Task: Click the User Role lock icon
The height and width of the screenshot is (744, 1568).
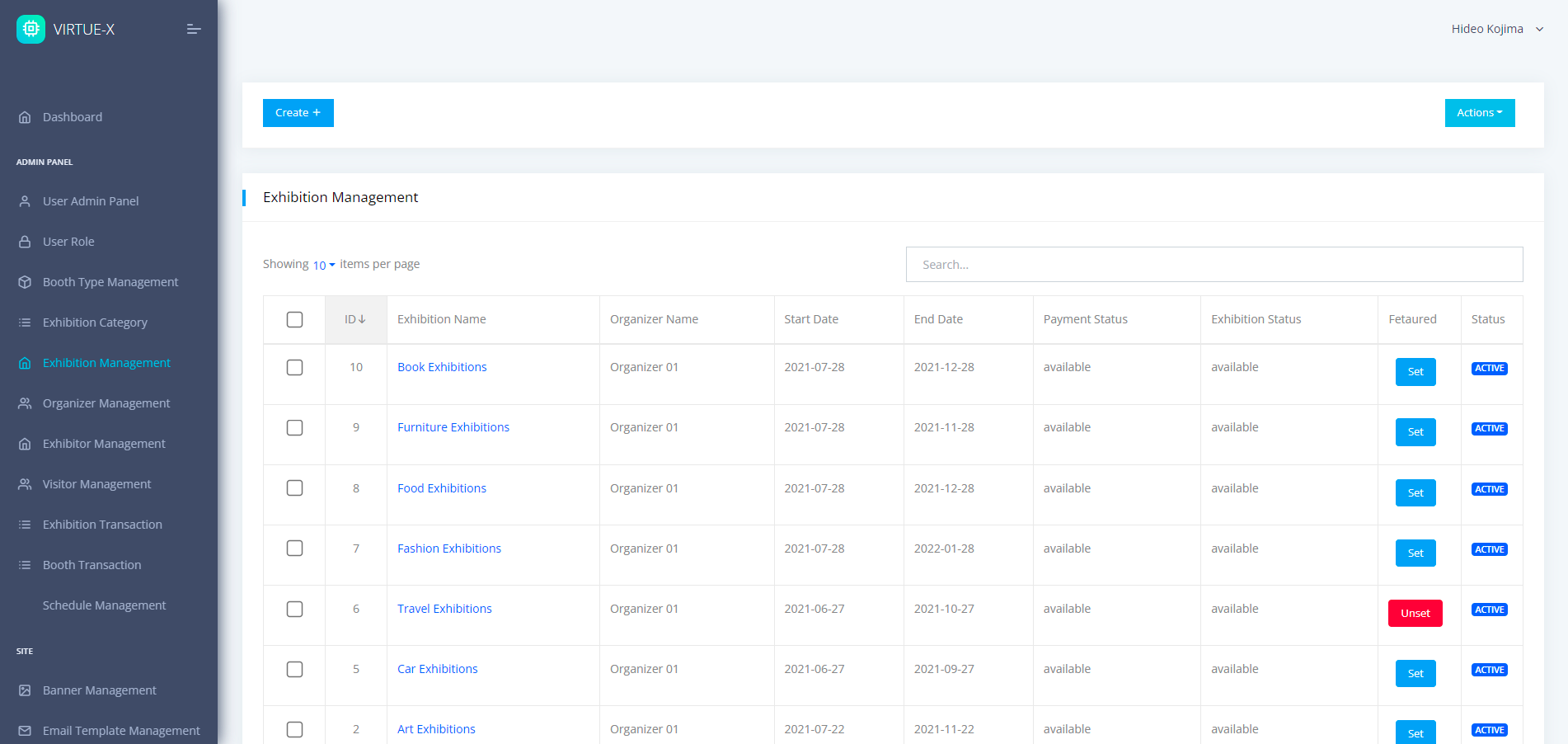Action: (25, 242)
